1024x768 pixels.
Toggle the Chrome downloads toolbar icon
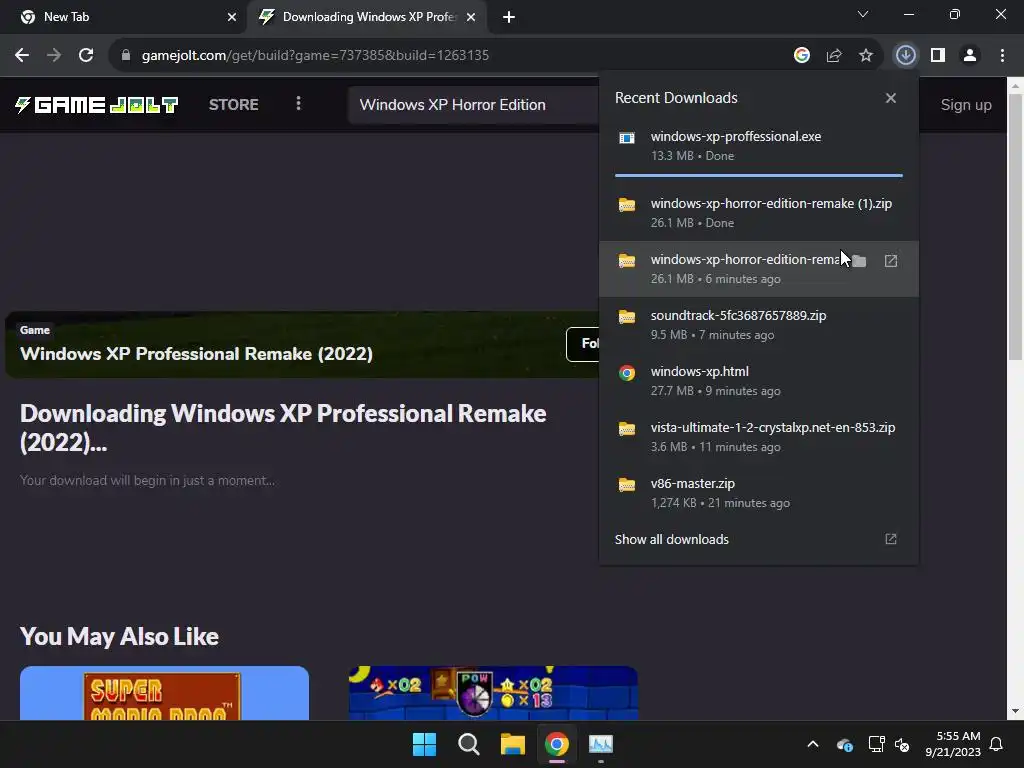pos(905,56)
